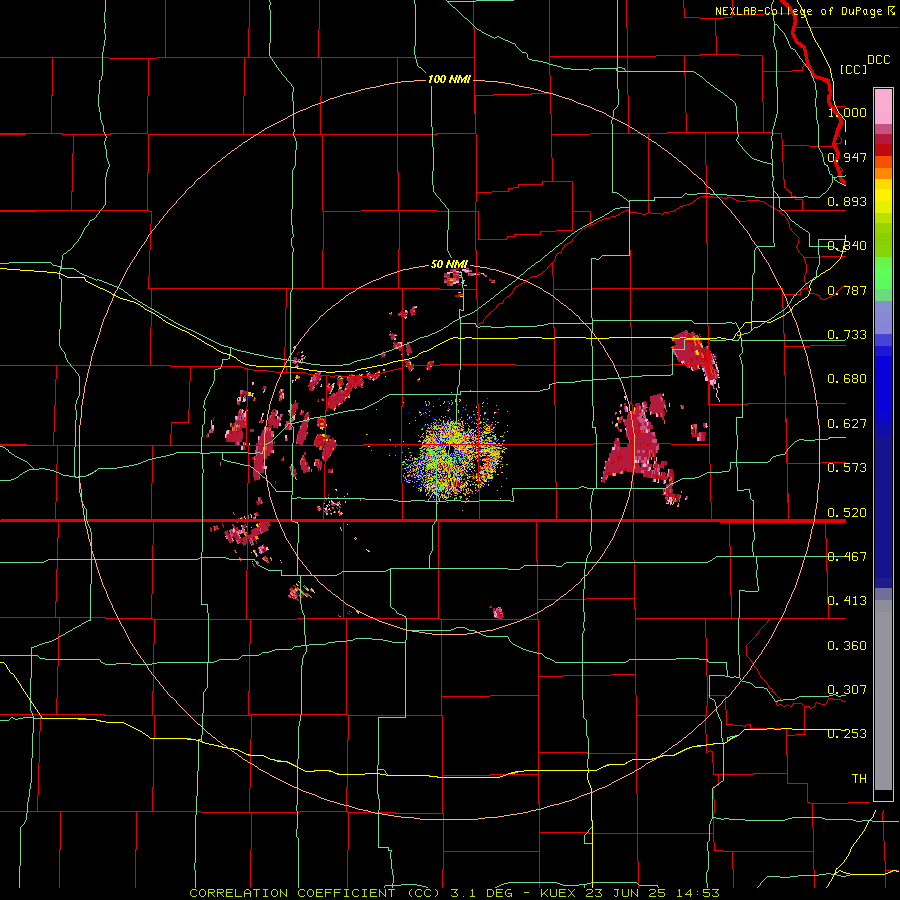Pick the gray color bar segment

point(883,695)
